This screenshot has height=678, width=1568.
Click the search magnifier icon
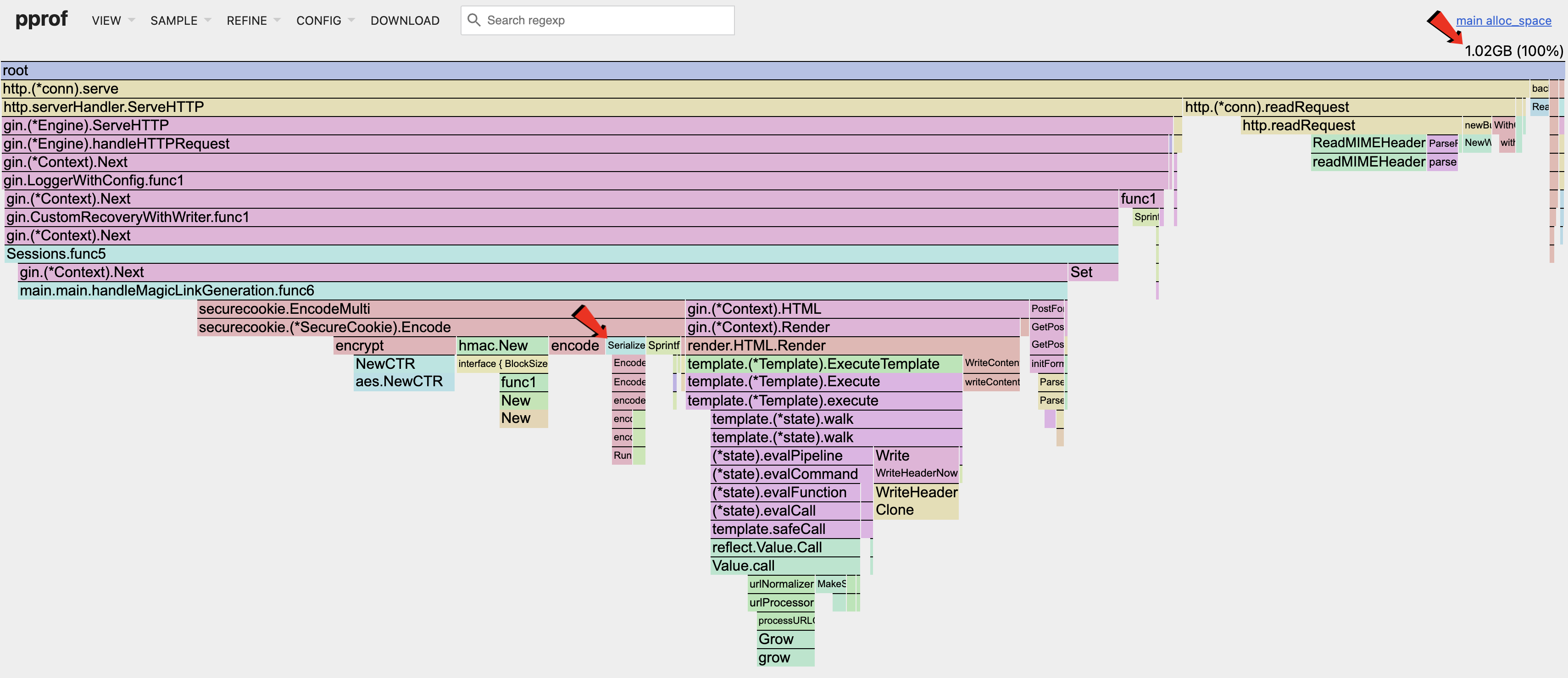point(474,20)
